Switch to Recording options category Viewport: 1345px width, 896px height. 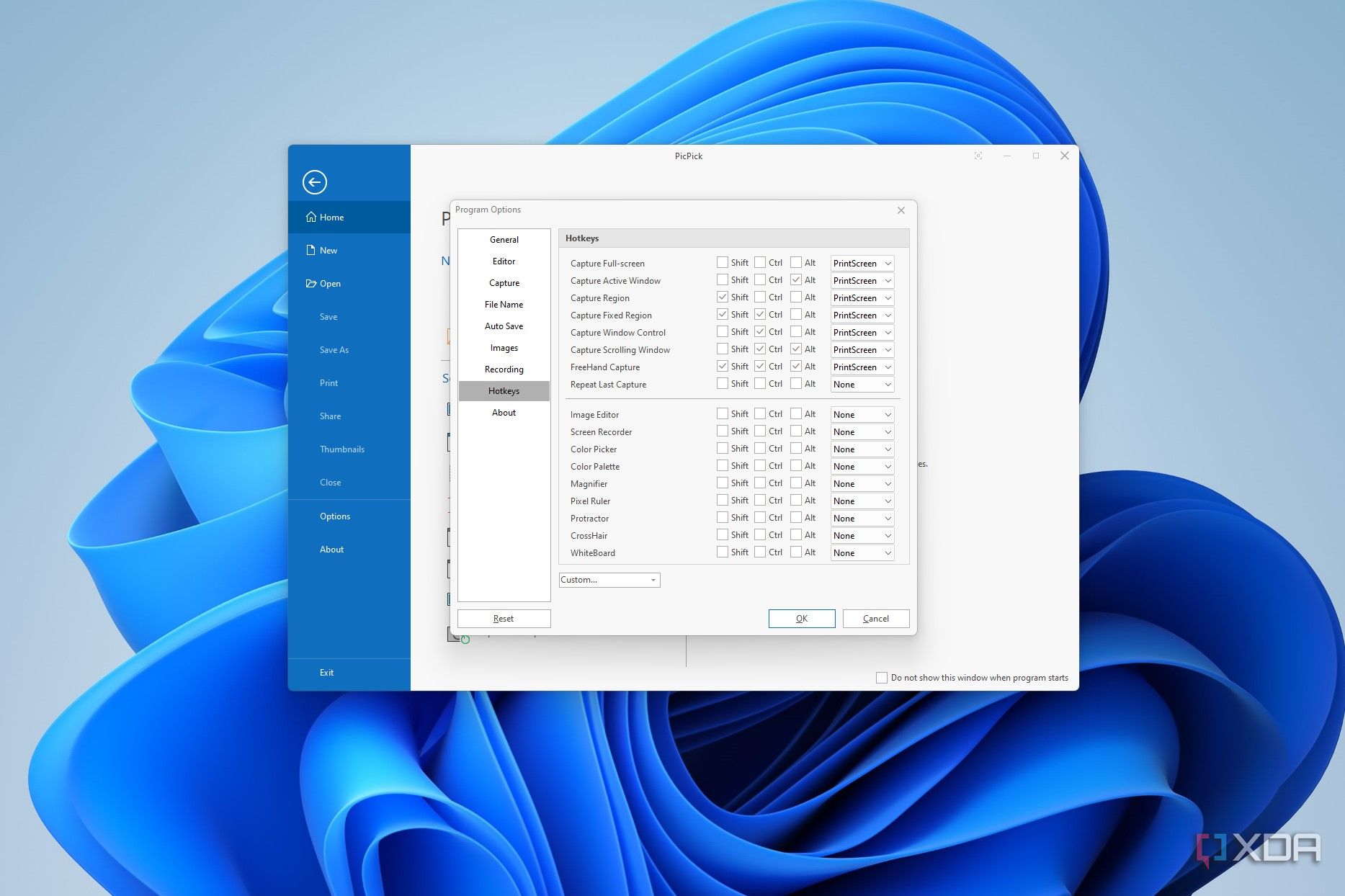tap(504, 369)
